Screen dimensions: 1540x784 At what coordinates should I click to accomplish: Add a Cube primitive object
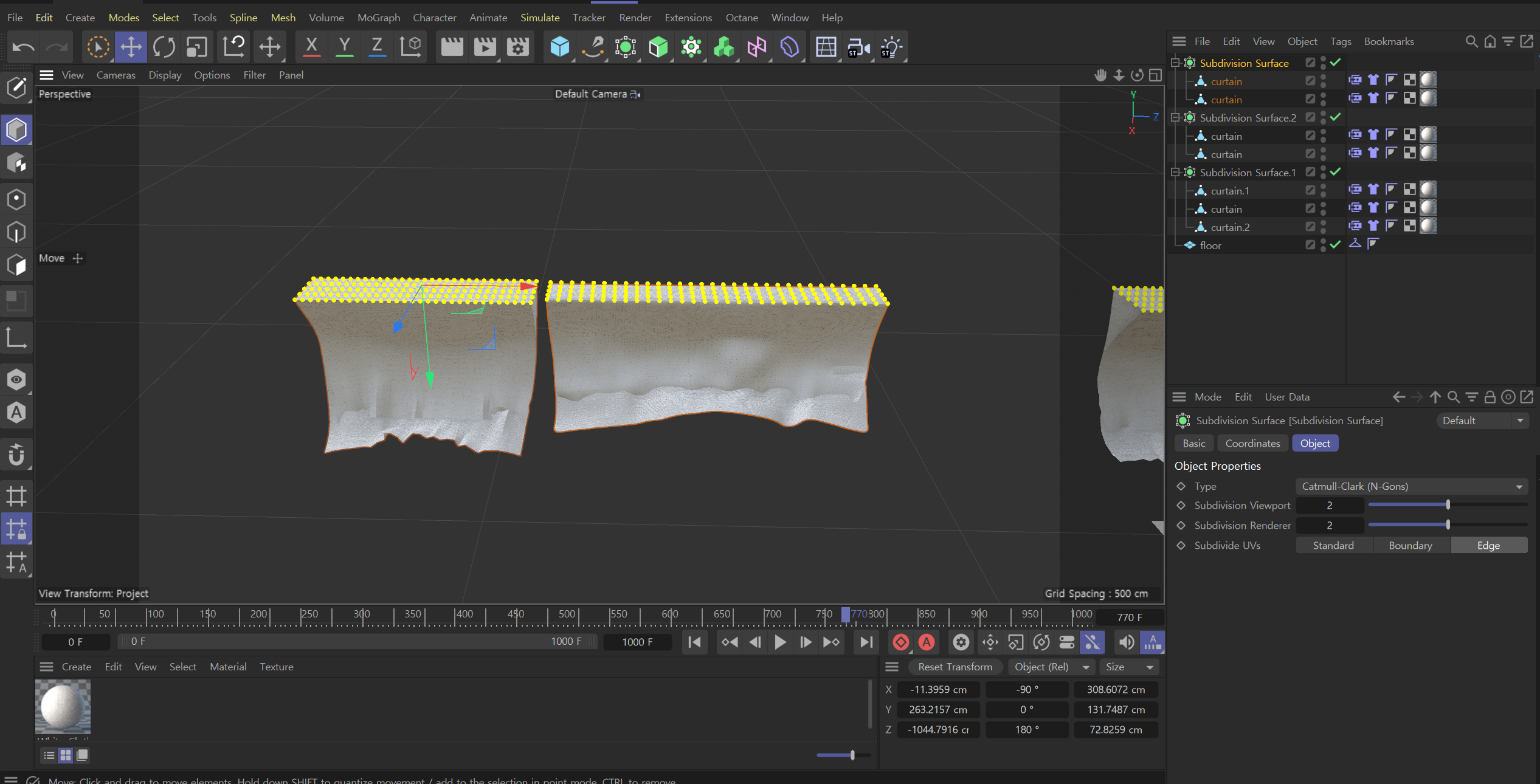point(559,47)
